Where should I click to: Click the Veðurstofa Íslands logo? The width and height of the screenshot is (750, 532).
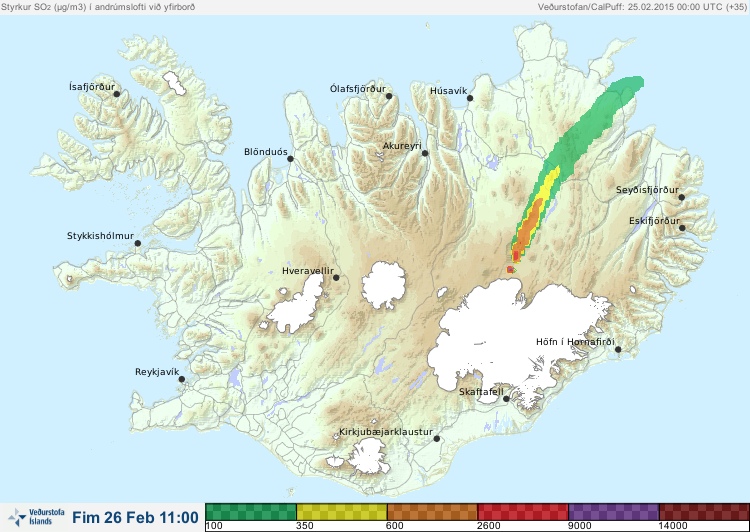pos(36,517)
